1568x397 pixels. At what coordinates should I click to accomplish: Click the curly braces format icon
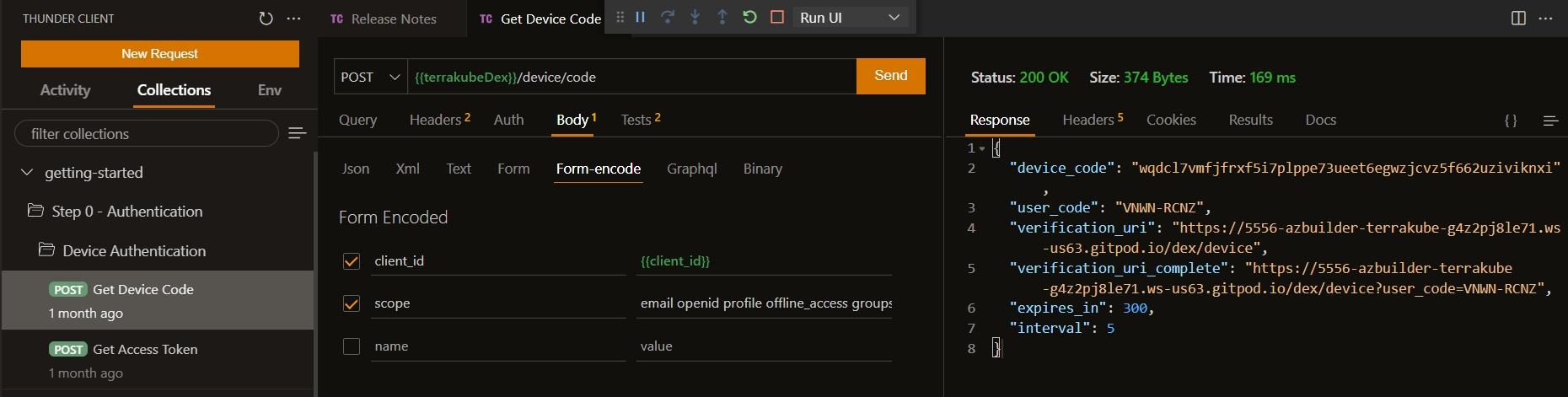(1511, 121)
